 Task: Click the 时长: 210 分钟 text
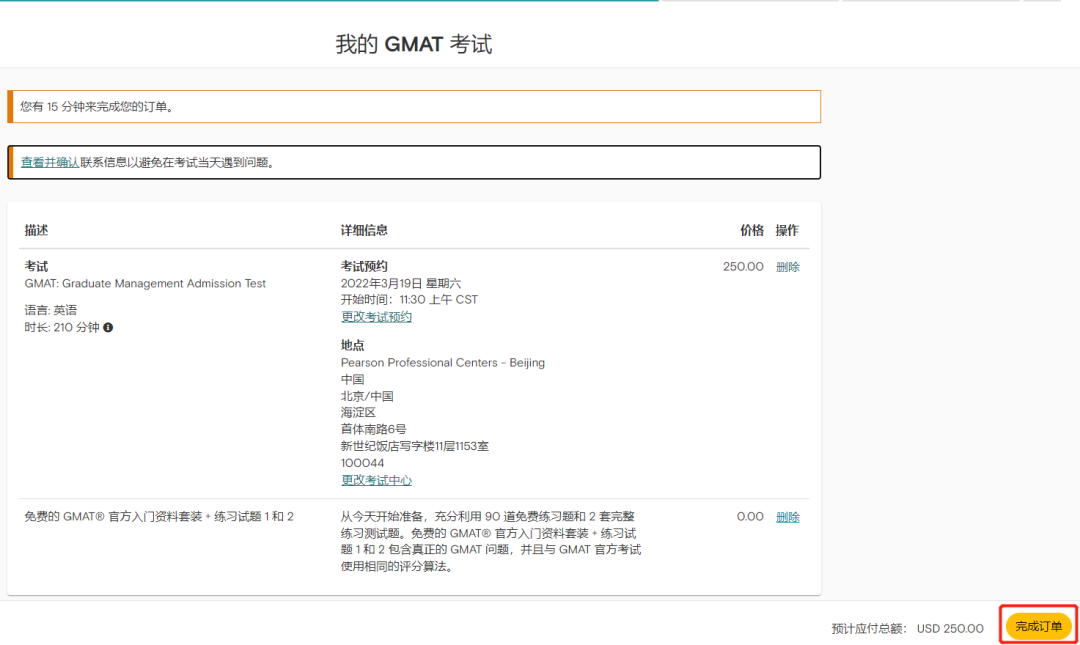pos(62,327)
